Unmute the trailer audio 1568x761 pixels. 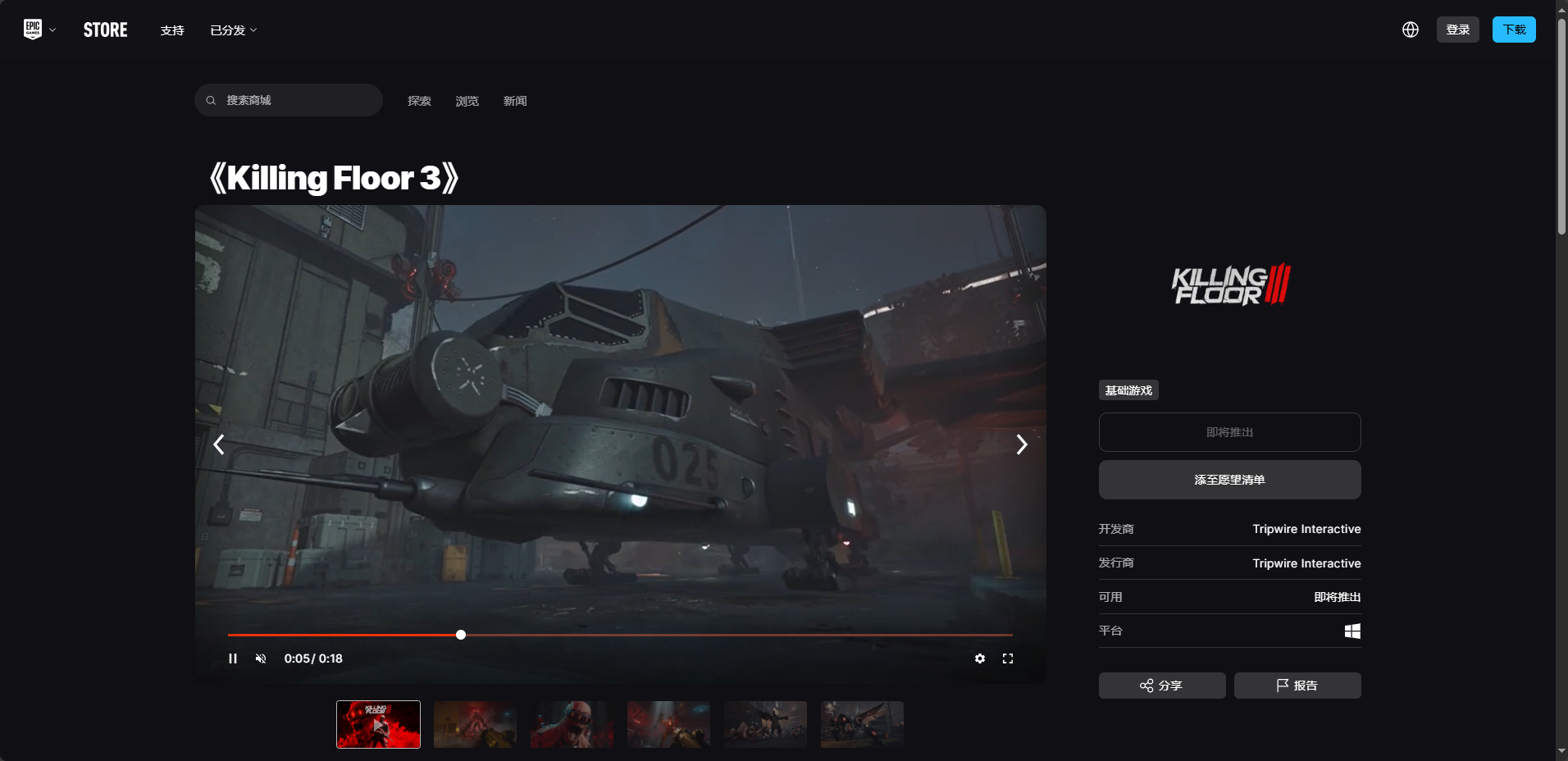(x=261, y=658)
